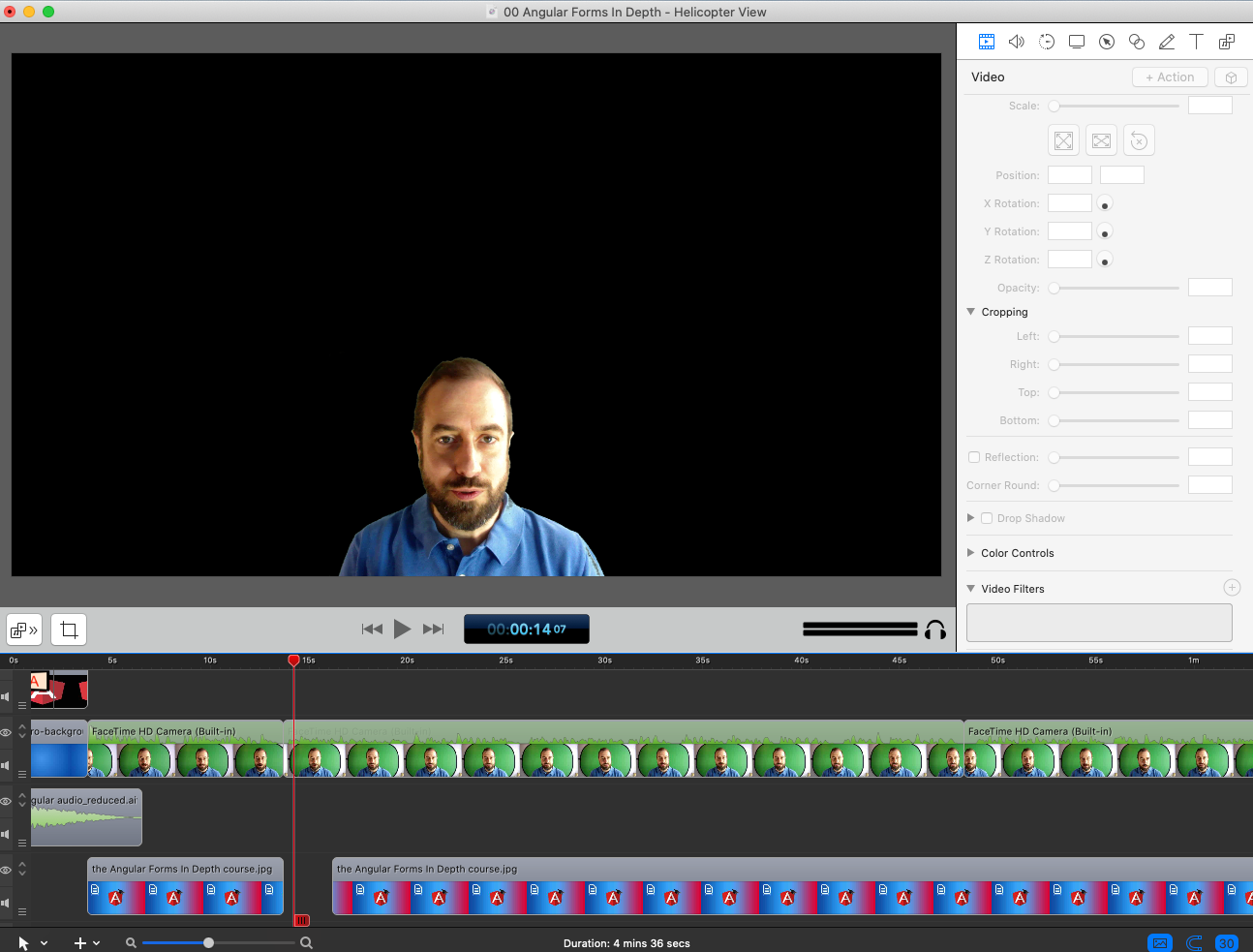Mute the top intro clip track speaker

(x=6, y=696)
